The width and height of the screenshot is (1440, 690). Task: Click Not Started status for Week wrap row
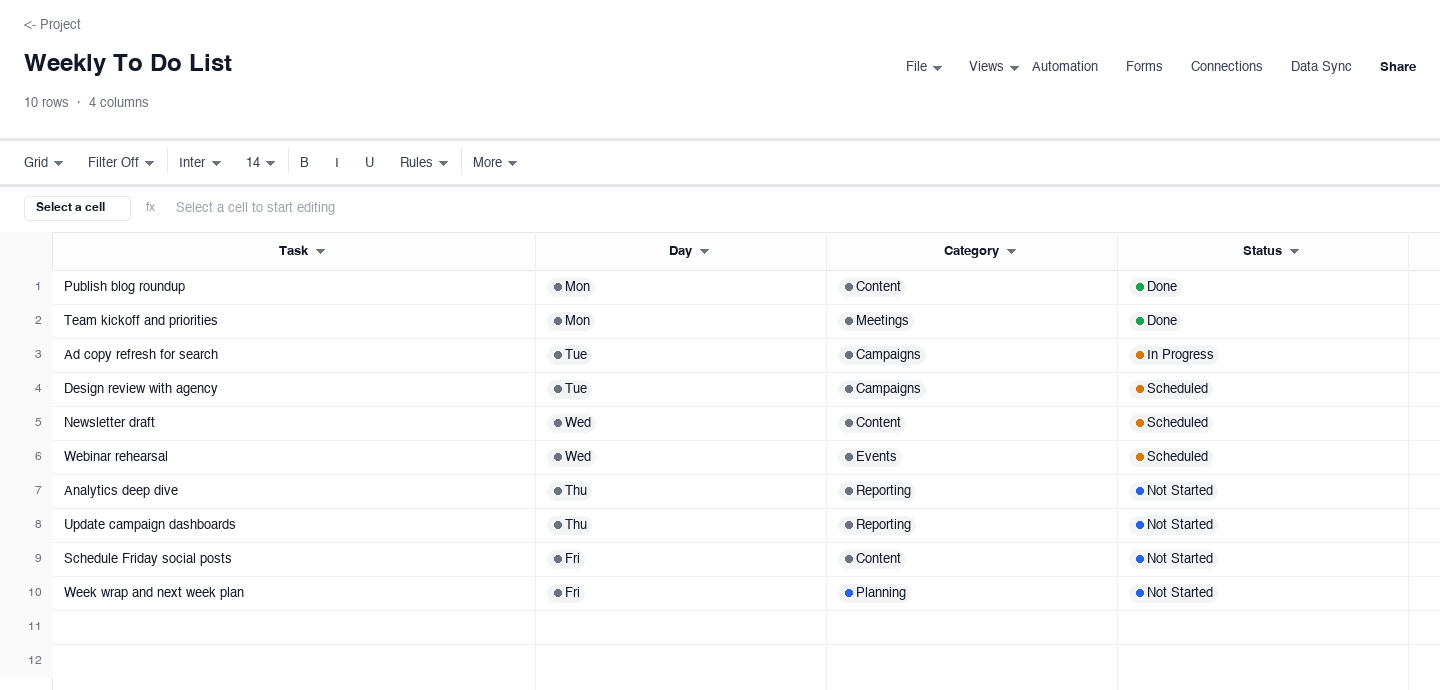click(x=1174, y=593)
